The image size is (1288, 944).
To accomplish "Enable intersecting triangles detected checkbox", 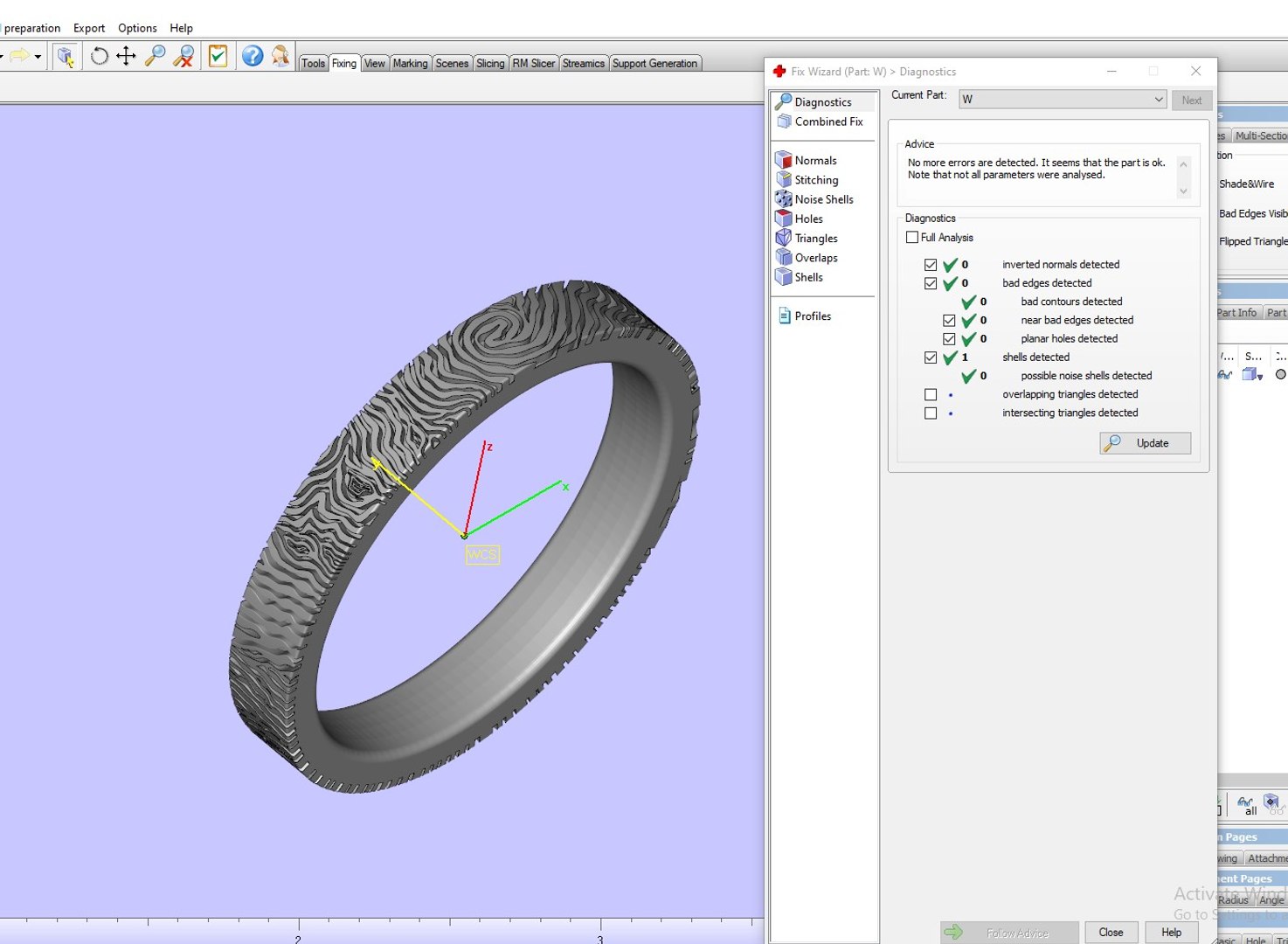I will 931,413.
